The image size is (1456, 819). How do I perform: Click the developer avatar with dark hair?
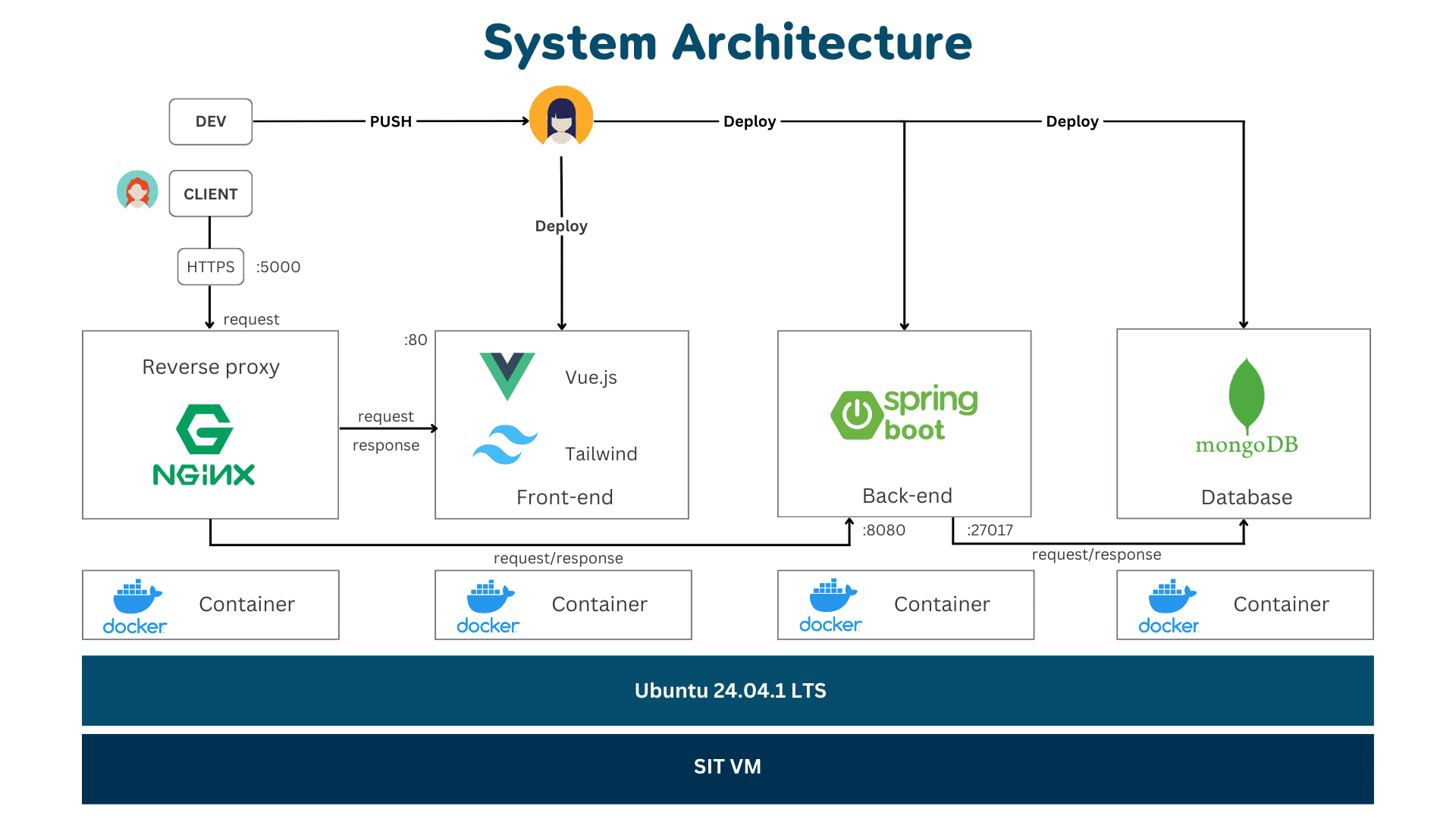click(x=561, y=118)
